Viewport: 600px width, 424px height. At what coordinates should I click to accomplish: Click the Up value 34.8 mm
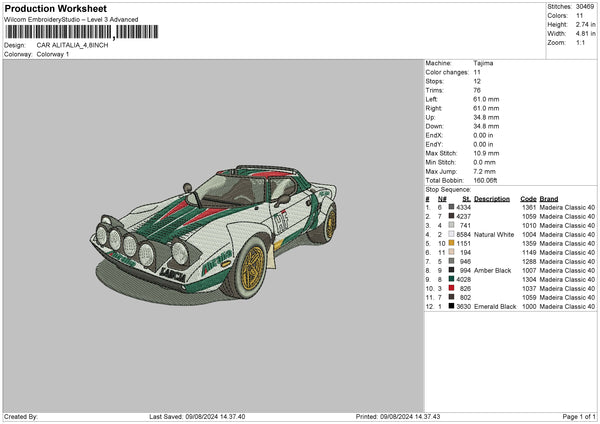[x=486, y=117]
